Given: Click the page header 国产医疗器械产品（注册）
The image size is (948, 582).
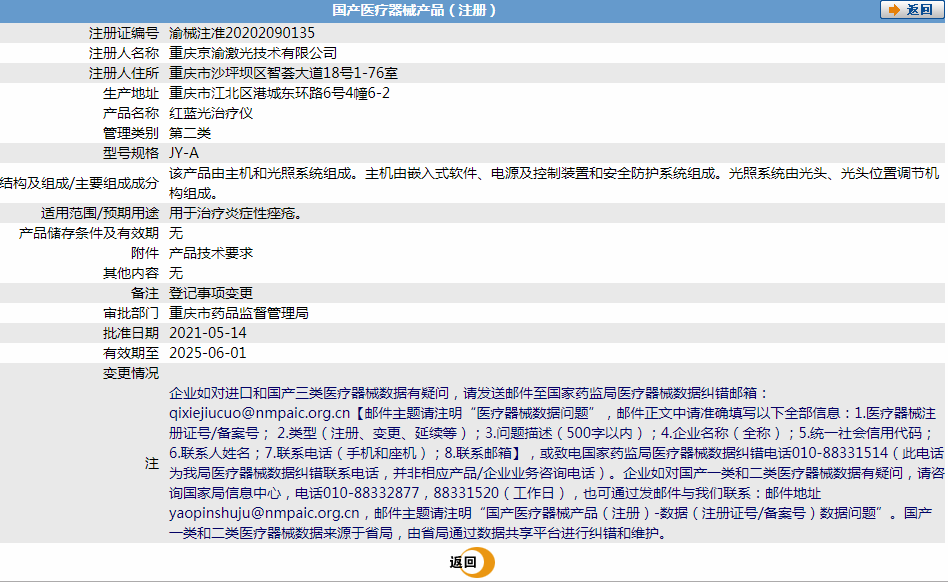Looking at the screenshot, I should (x=414, y=10).
